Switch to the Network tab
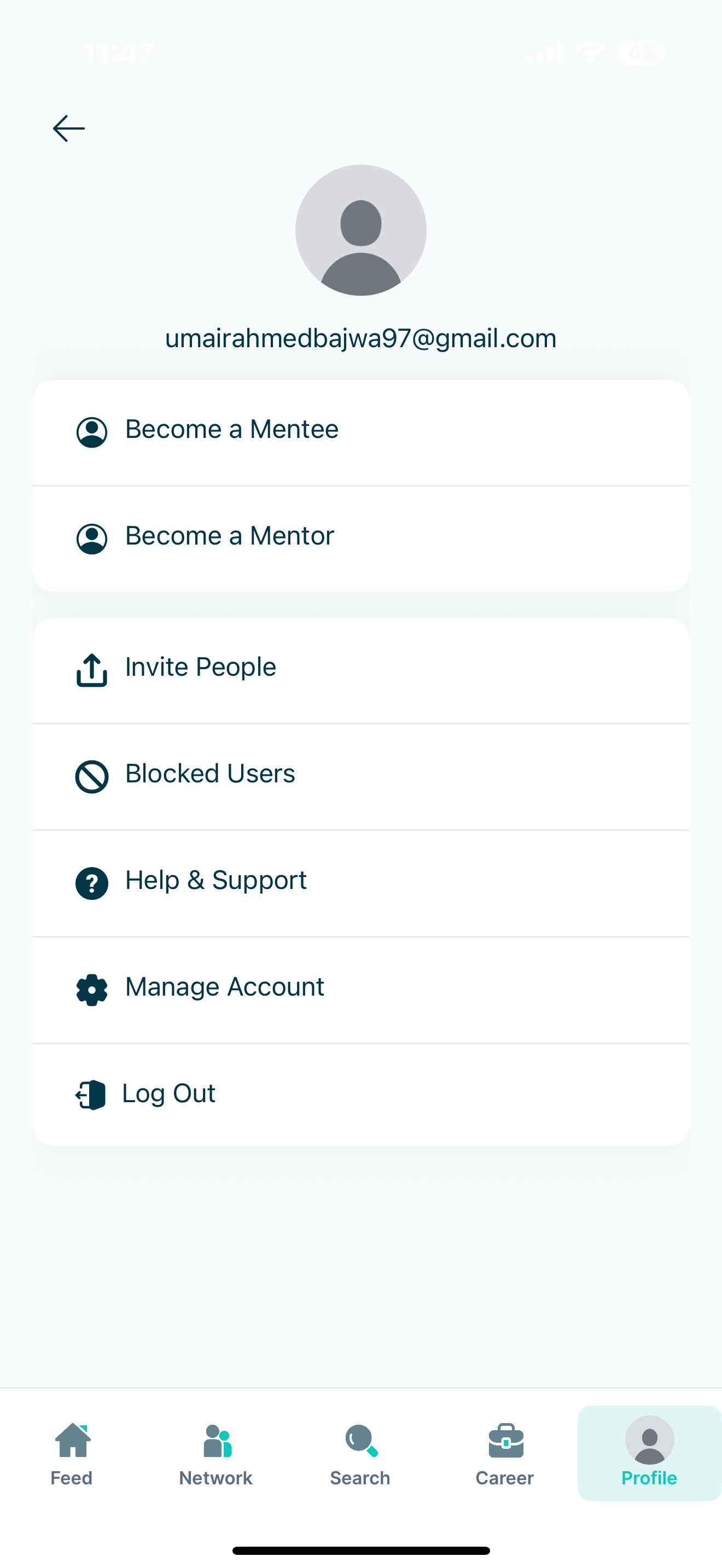This screenshot has width=722, height=1568. [216, 1454]
